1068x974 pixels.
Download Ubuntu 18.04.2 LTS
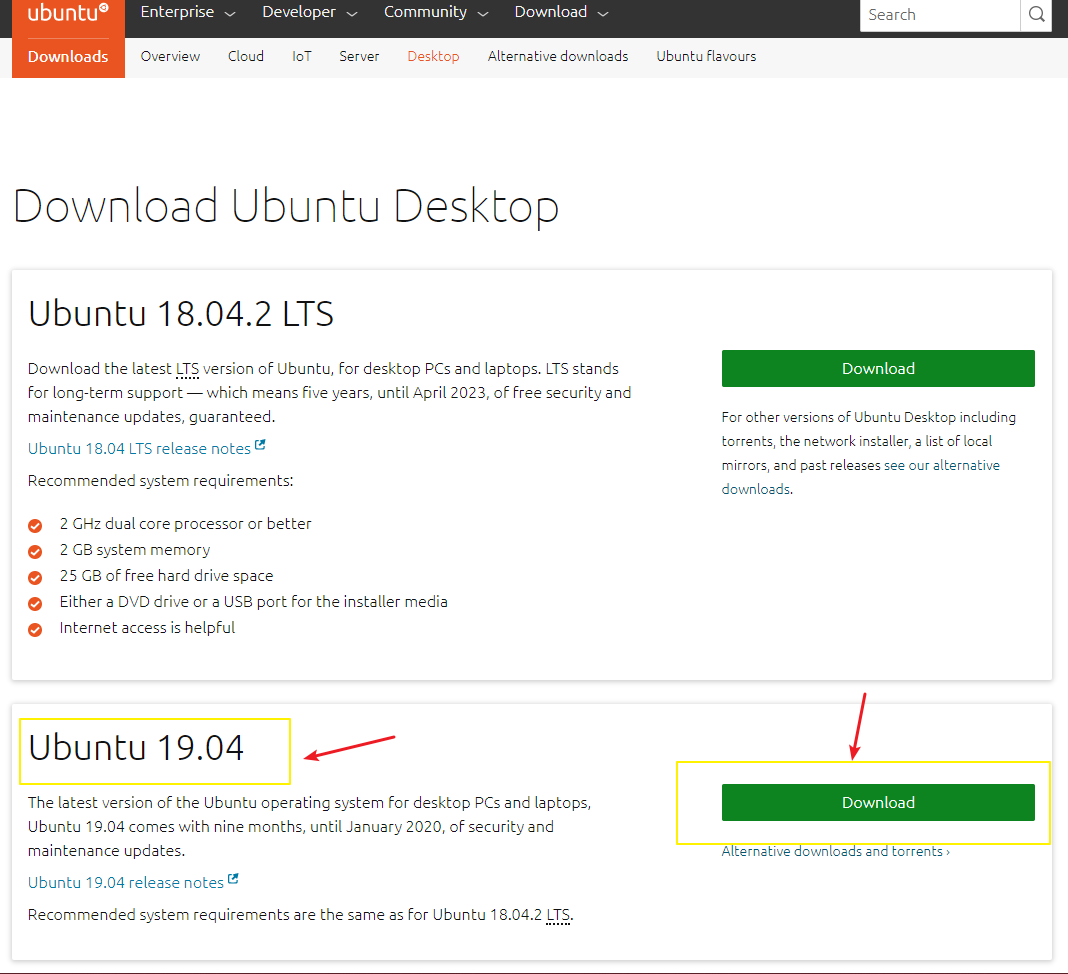coord(878,368)
